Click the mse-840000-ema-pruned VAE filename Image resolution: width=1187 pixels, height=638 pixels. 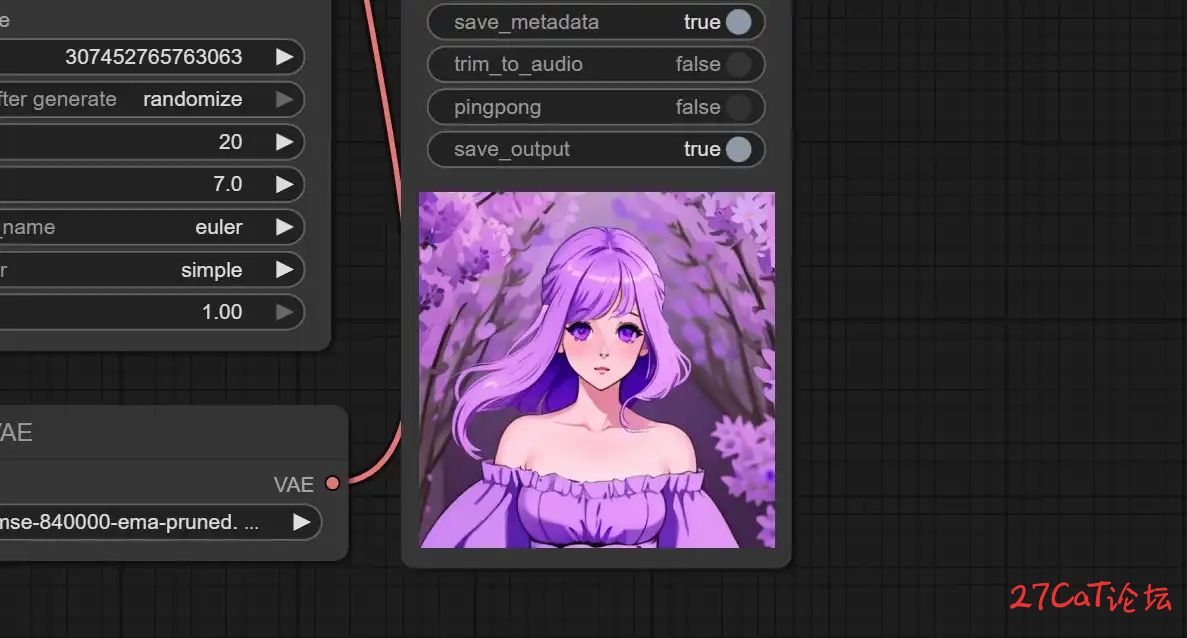[x=130, y=522]
